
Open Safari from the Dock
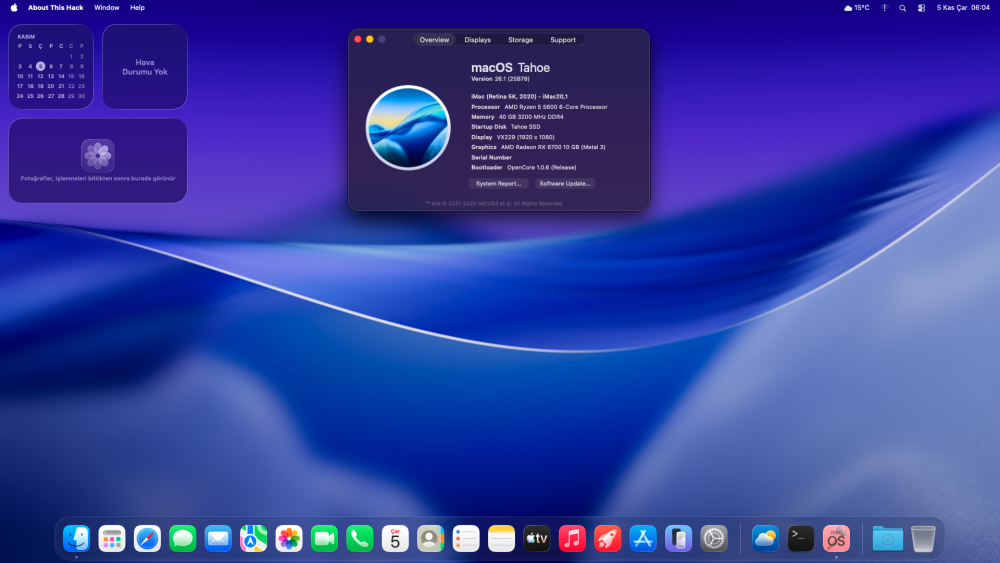coord(147,539)
